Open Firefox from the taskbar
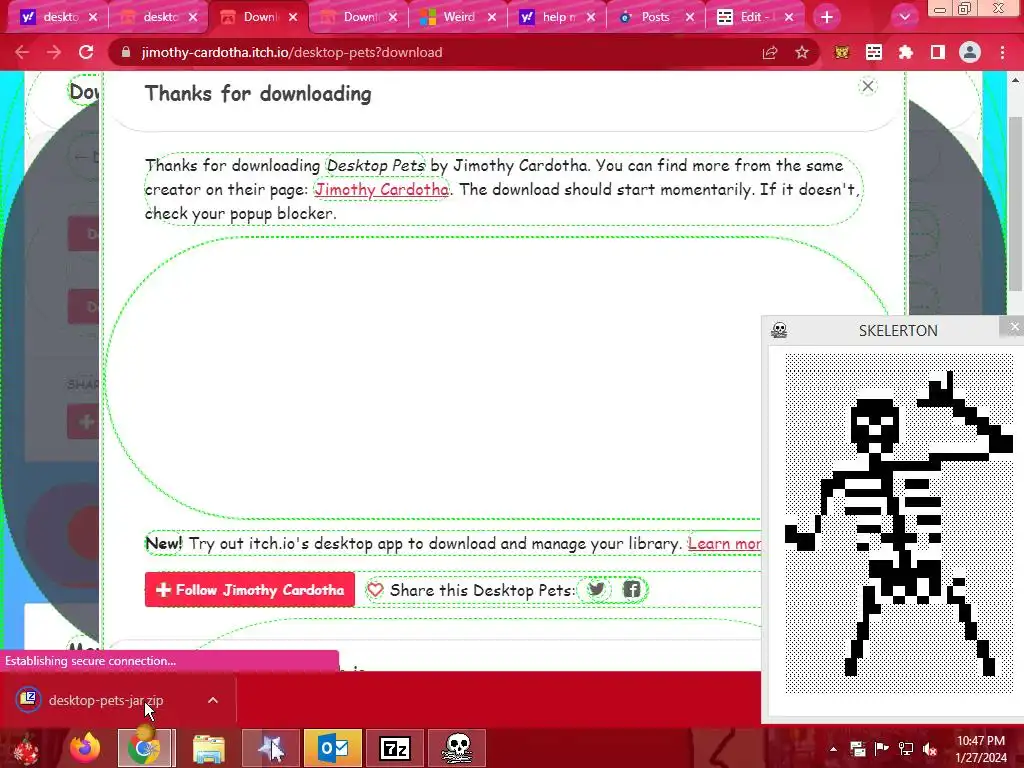Image resolution: width=1024 pixels, height=768 pixels. tap(85, 748)
